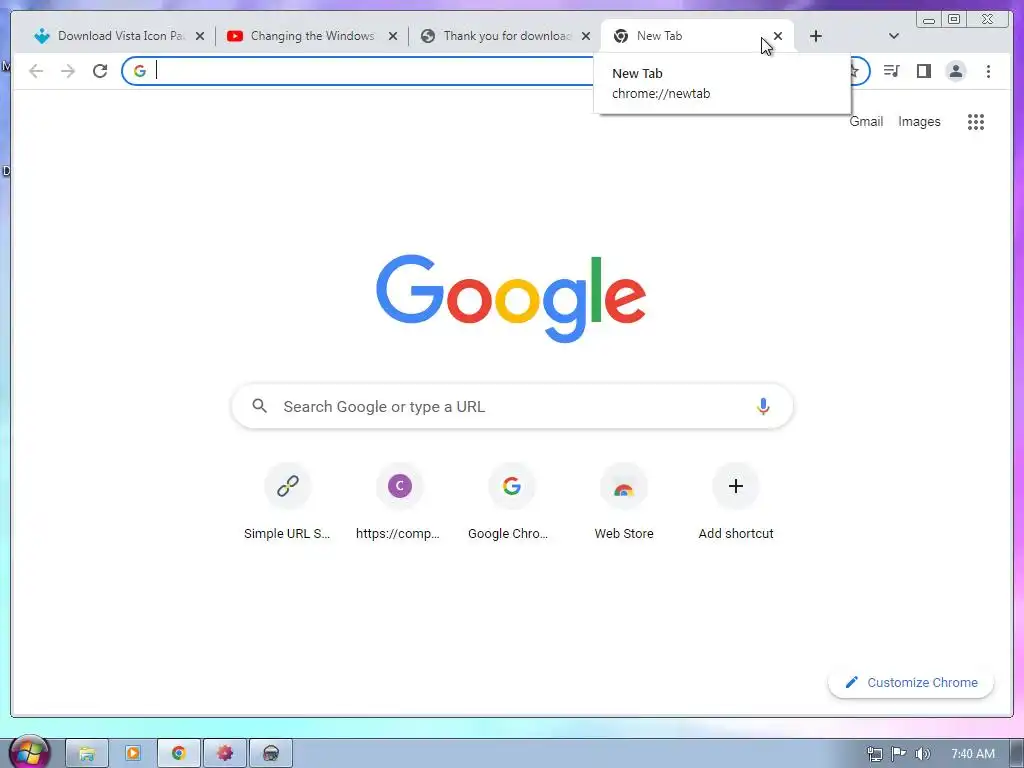Focus the Search Google or type a URL box
1024x768 pixels.
pos(512,406)
